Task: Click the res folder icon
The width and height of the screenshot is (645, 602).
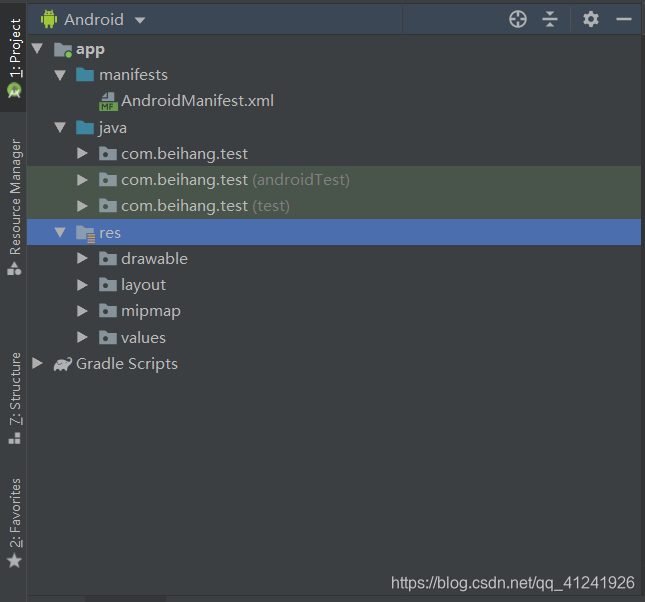Action: (86, 233)
